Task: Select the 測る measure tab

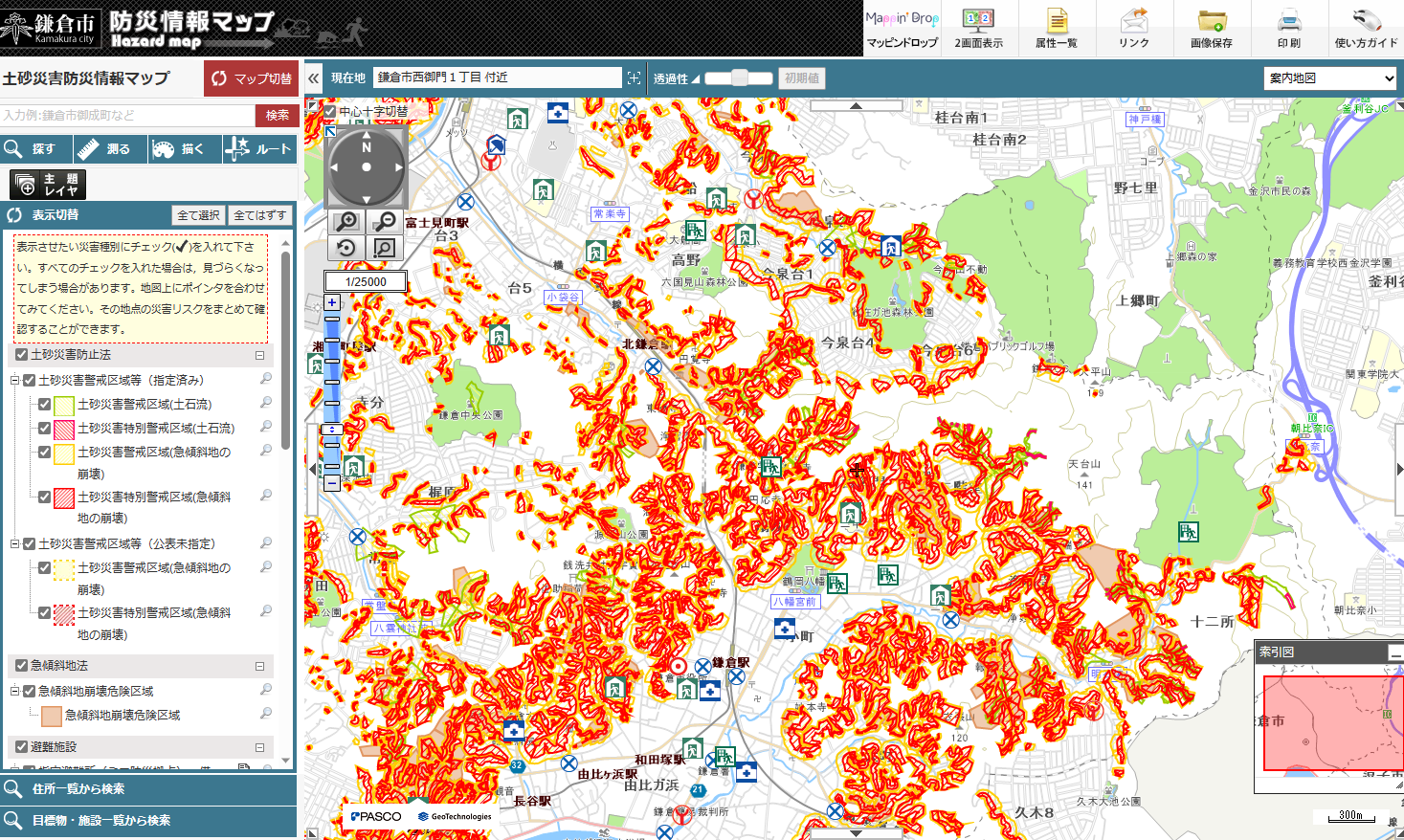Action: point(110,149)
